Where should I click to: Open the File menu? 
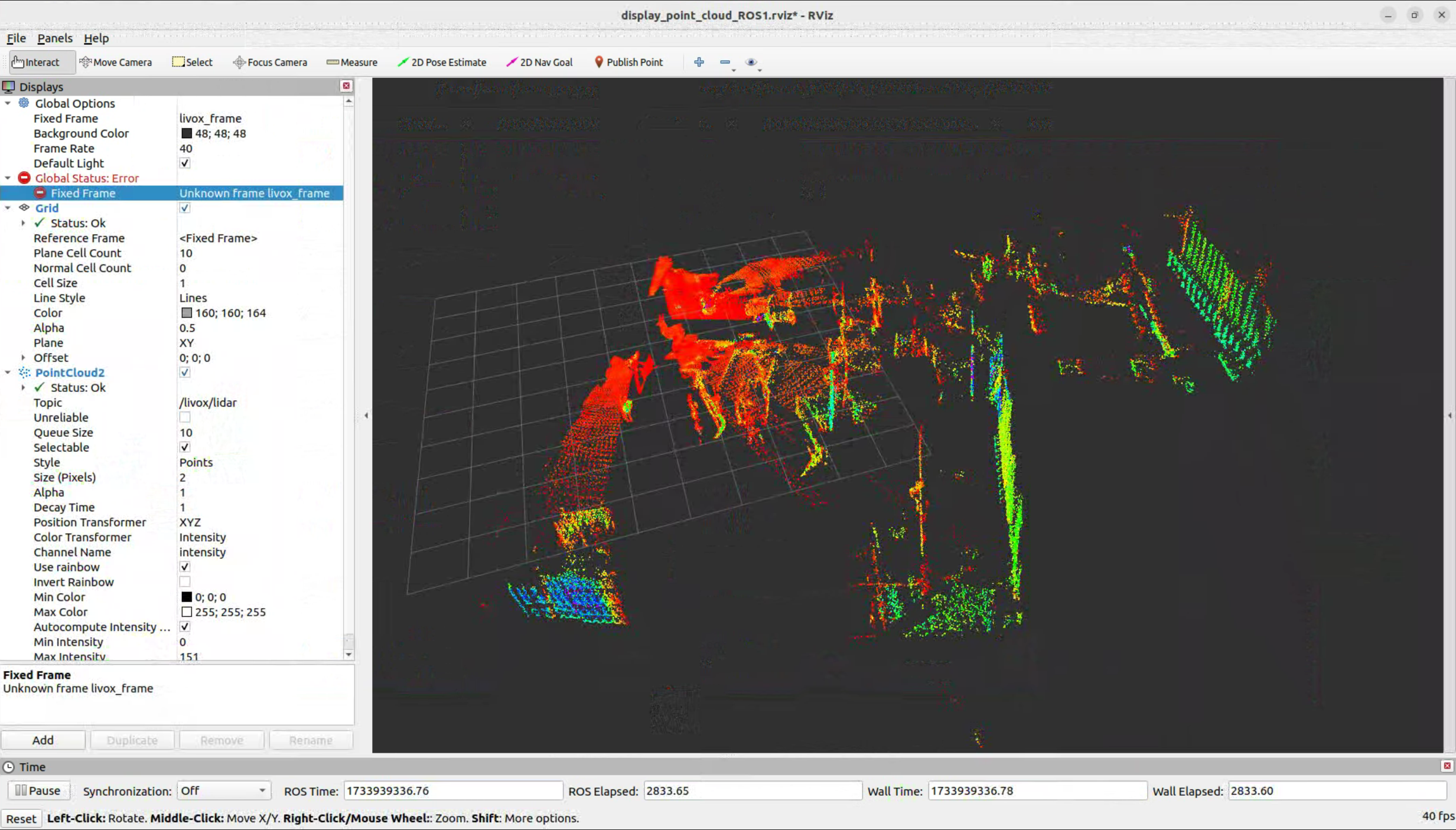click(16, 38)
